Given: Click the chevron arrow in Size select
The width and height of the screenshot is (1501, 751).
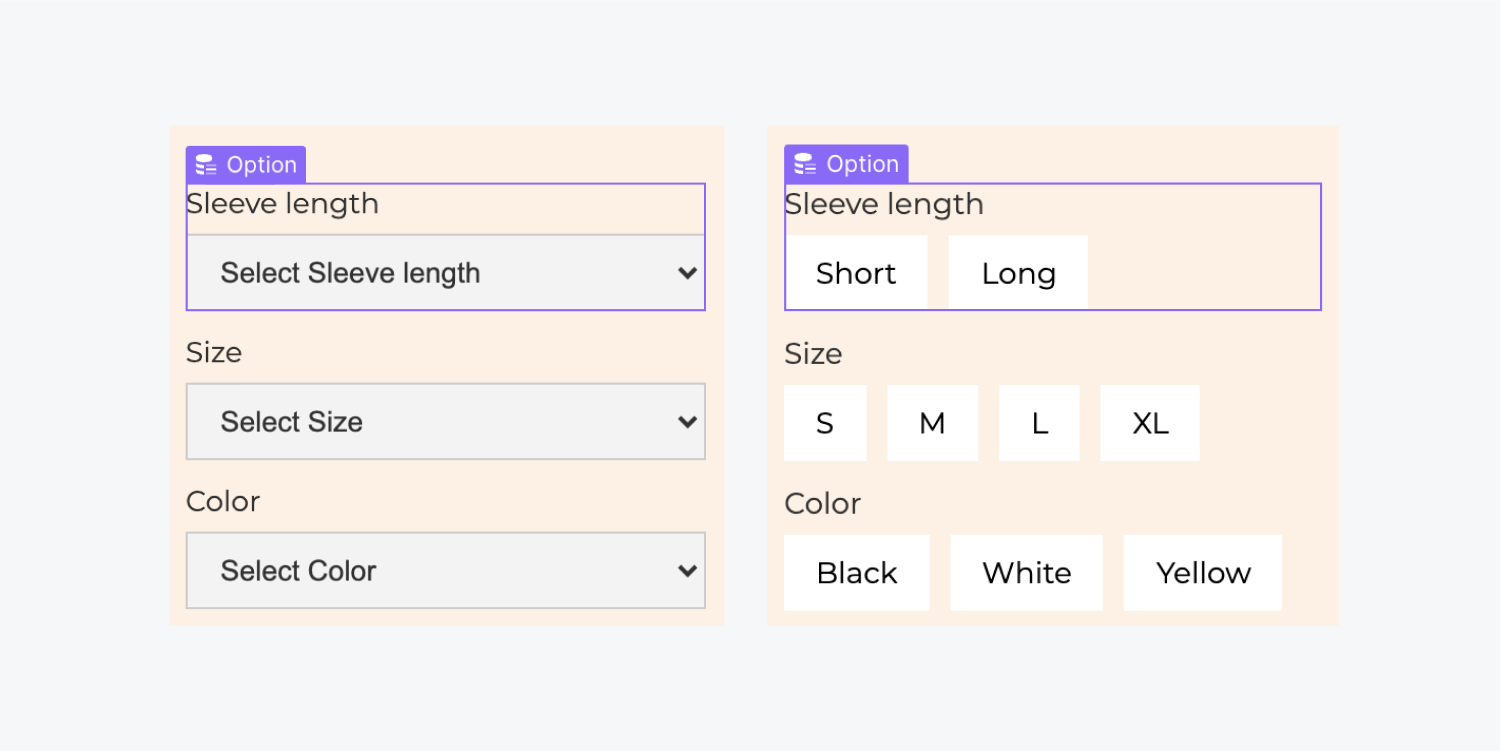Looking at the screenshot, I should [x=687, y=422].
